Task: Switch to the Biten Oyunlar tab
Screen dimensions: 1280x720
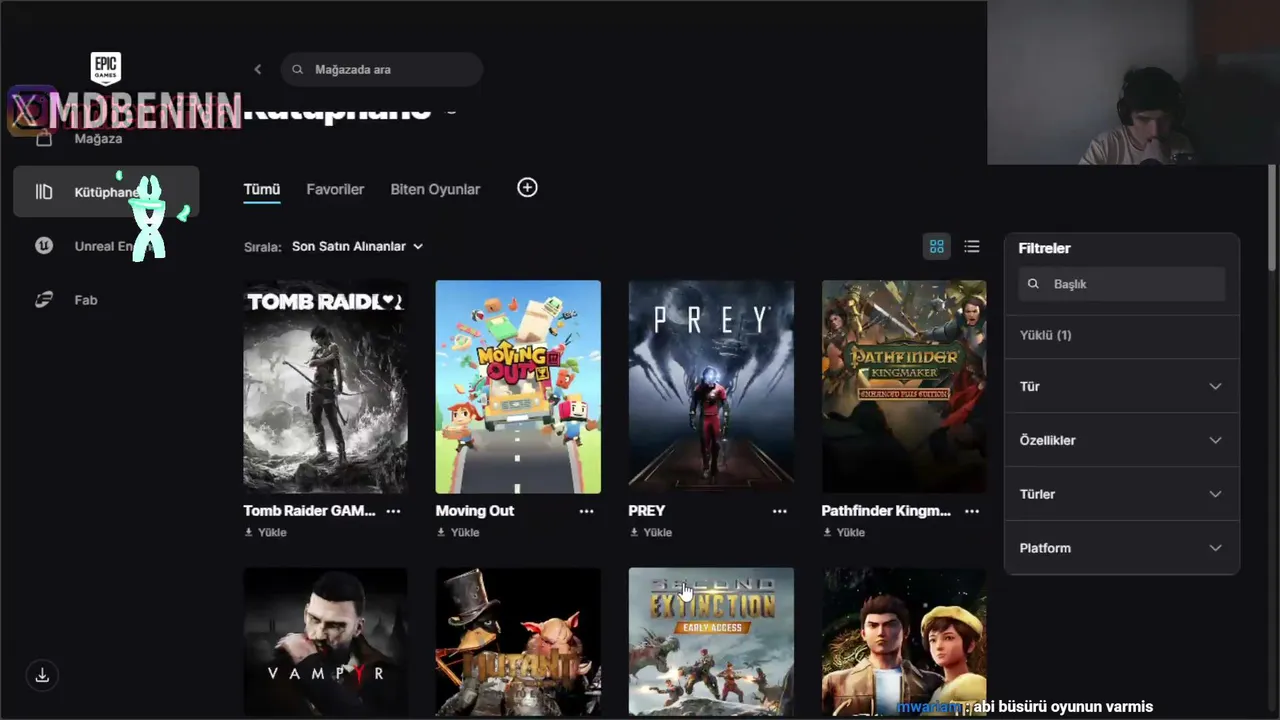Action: [x=435, y=189]
